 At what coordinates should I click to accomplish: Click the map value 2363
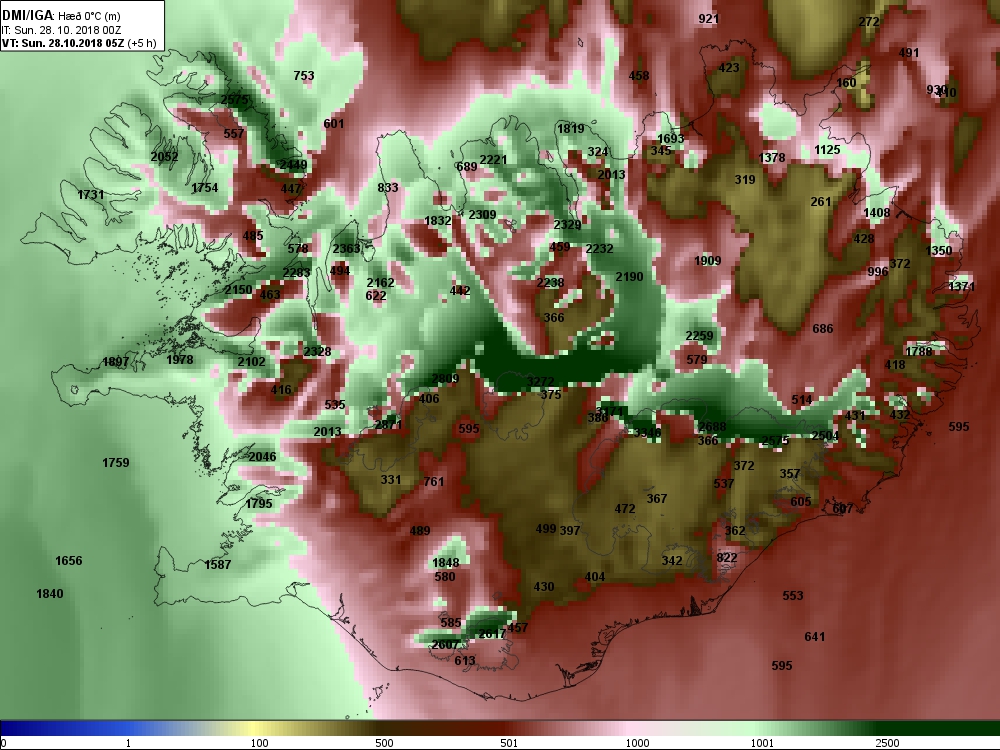(346, 249)
